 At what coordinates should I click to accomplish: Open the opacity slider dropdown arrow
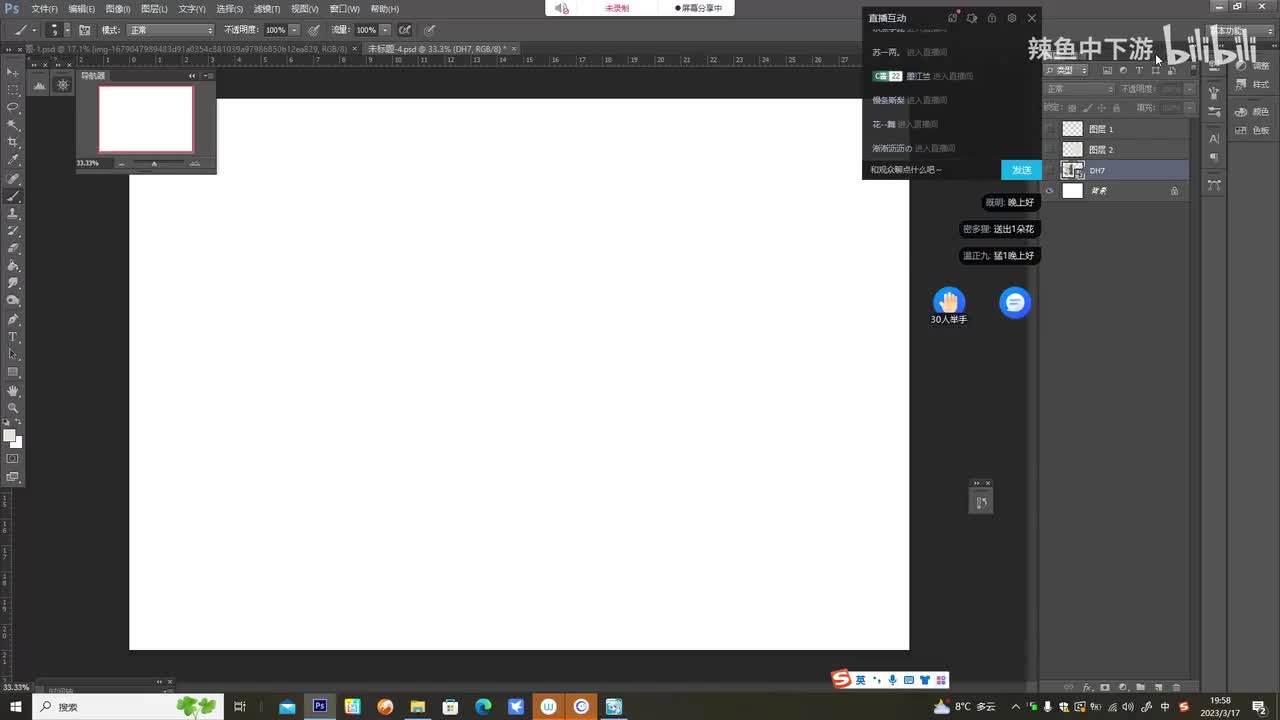pos(295,30)
